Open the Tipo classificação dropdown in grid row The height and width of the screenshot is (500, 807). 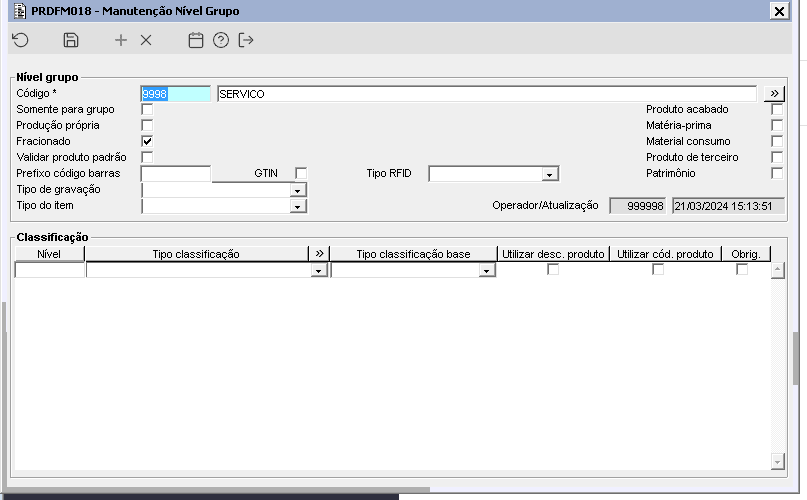(319, 270)
